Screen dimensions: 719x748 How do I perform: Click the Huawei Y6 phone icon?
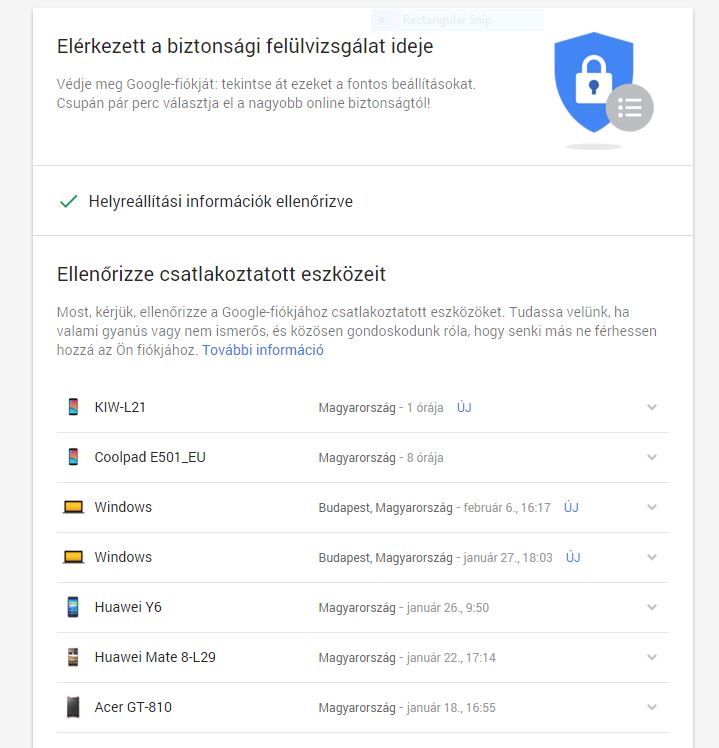pyautogui.click(x=73, y=607)
